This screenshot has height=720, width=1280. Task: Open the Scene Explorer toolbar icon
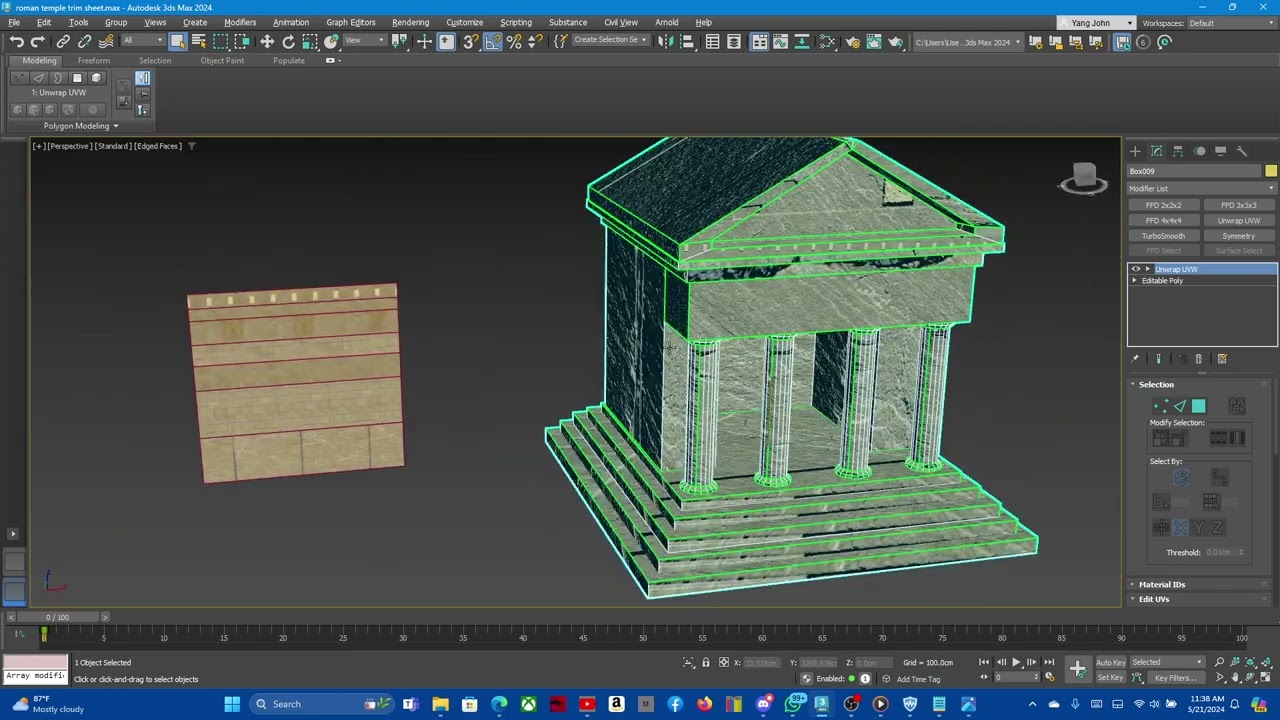coord(712,41)
